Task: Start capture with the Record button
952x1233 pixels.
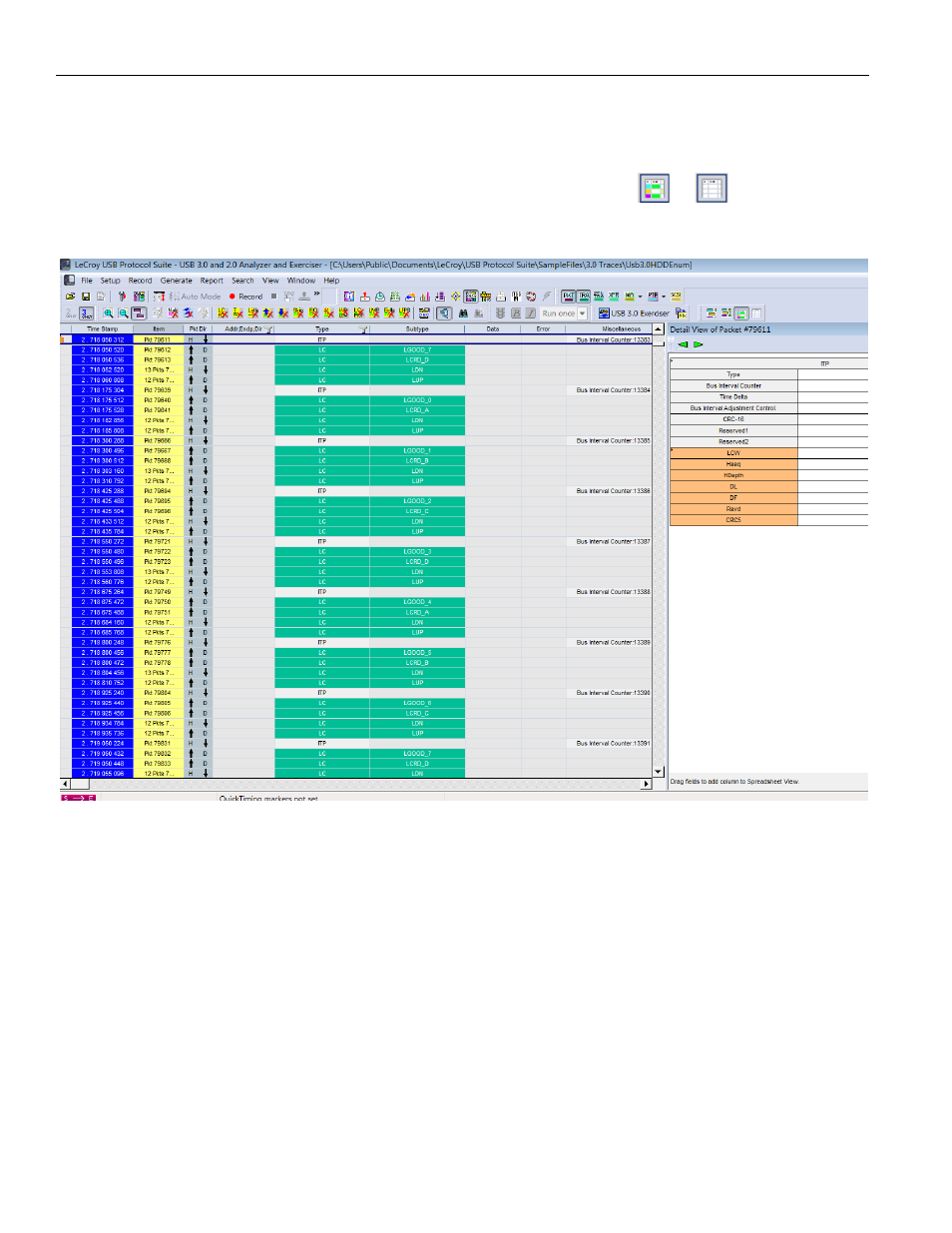Action: pos(245,297)
